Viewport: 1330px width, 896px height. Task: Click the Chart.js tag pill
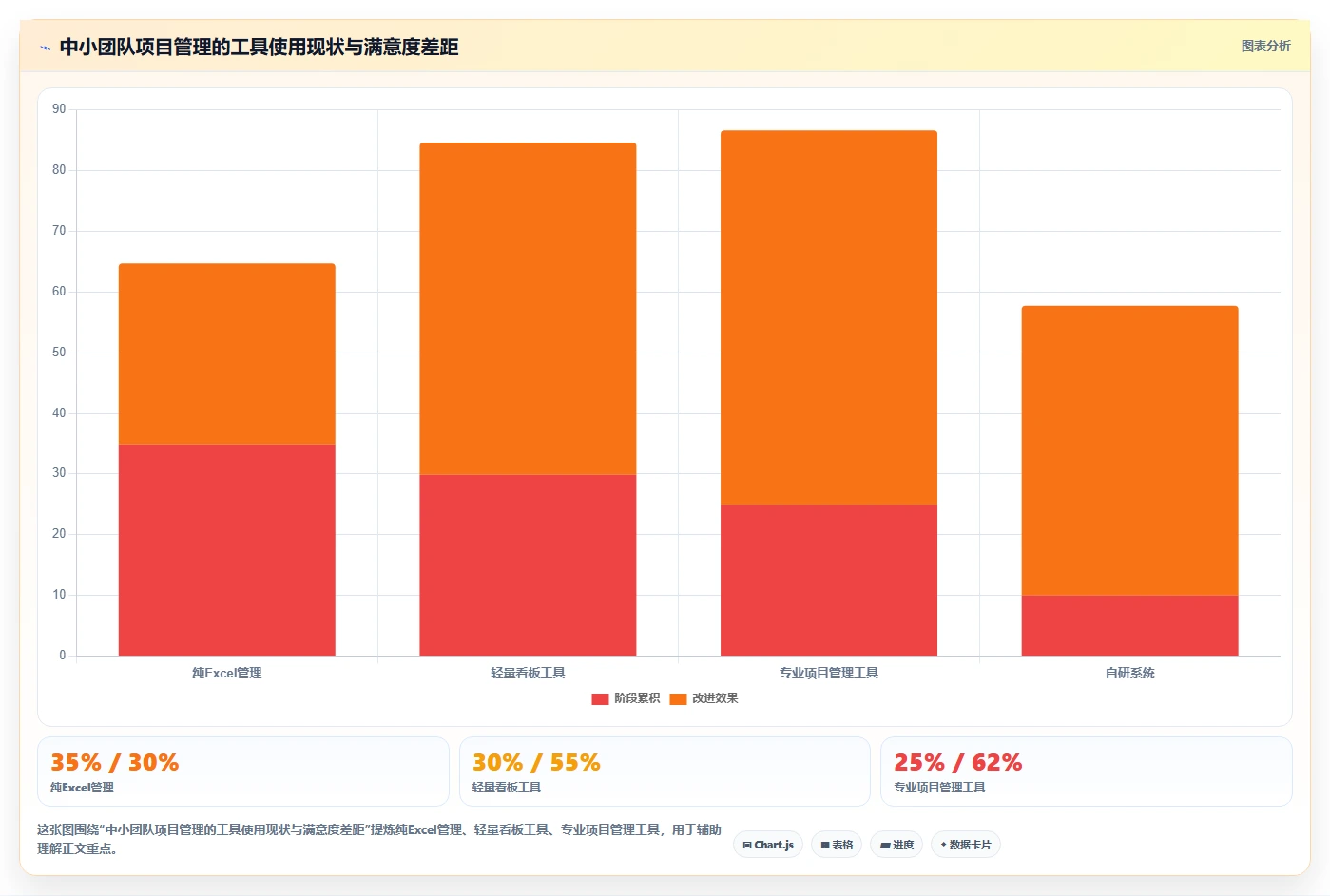coord(768,845)
